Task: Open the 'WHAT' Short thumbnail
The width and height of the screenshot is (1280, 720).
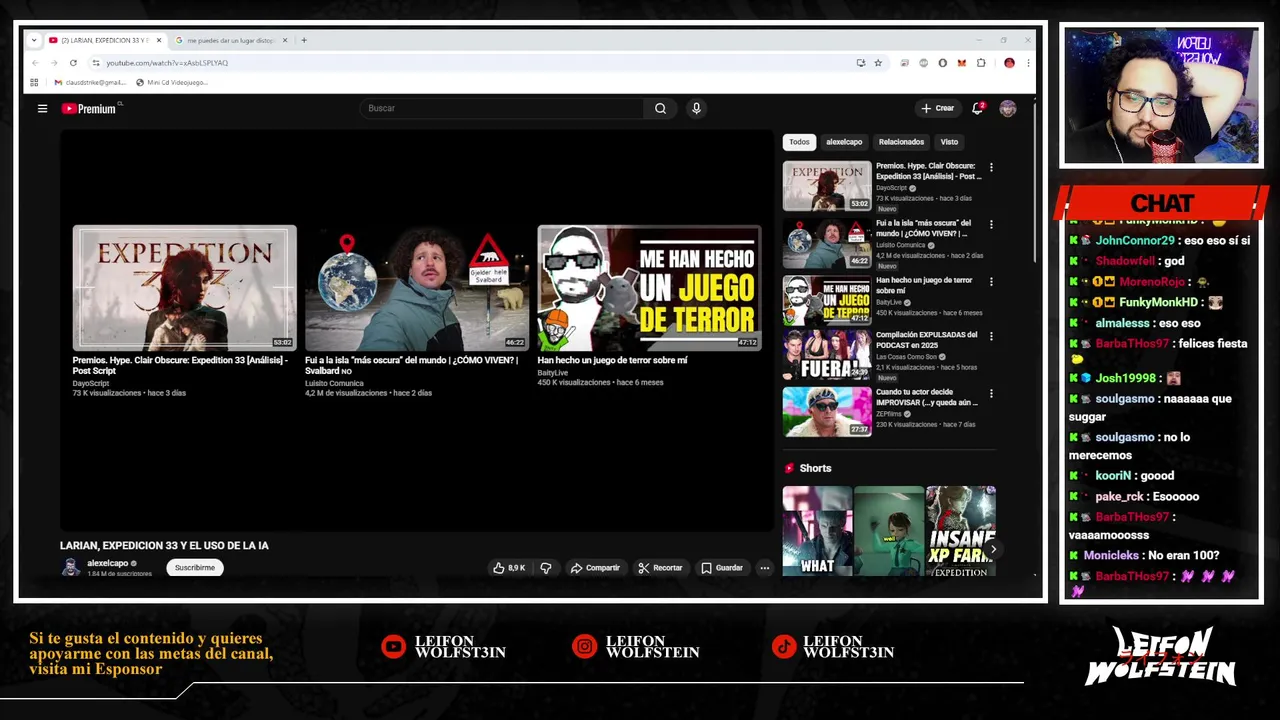Action: [817, 531]
